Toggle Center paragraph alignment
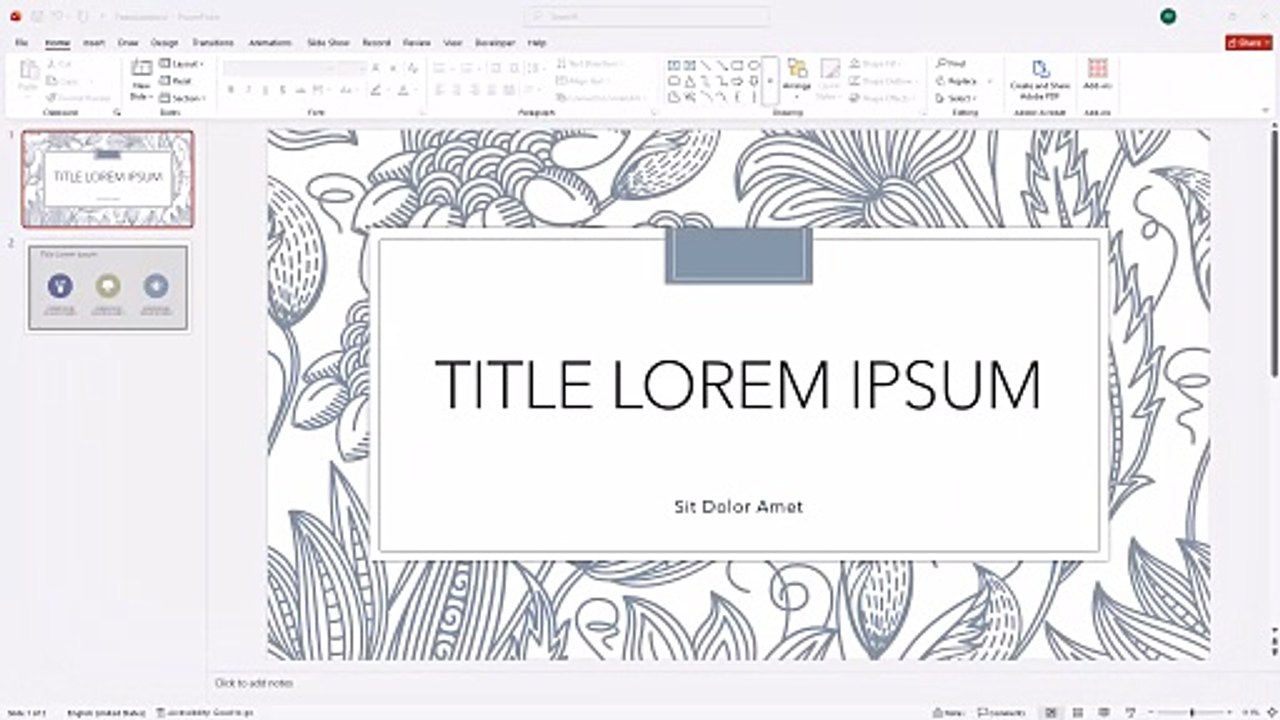 coord(457,90)
